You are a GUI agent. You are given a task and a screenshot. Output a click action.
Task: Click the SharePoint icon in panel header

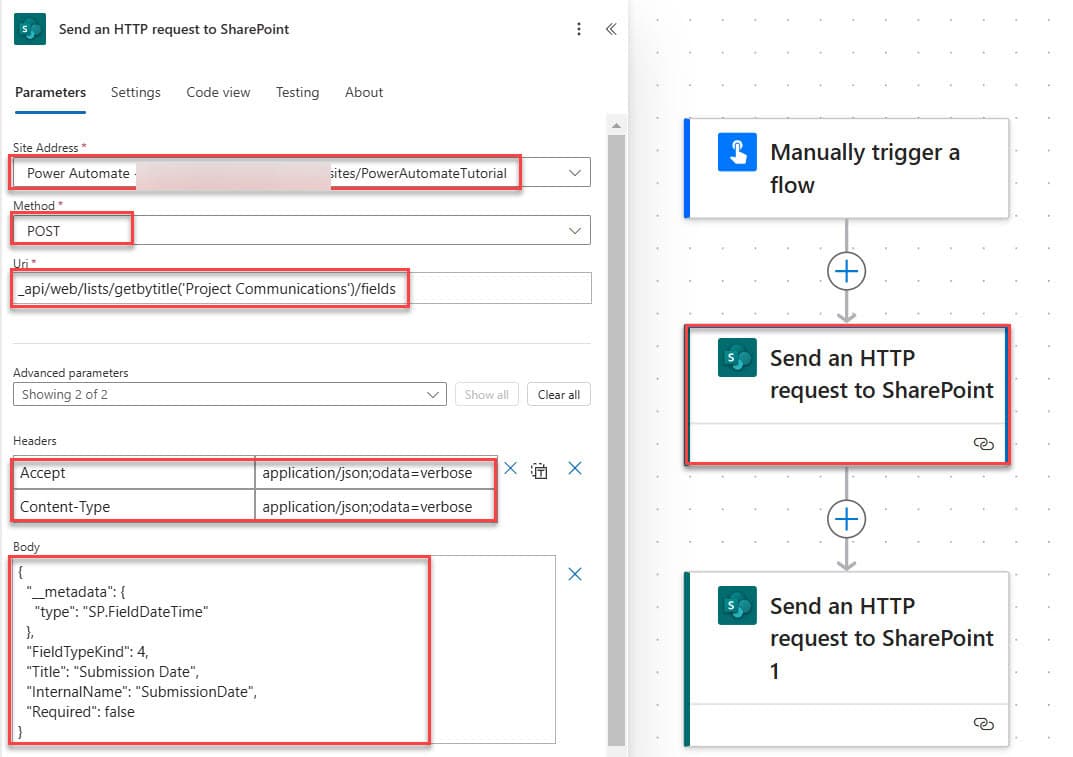pyautogui.click(x=29, y=29)
